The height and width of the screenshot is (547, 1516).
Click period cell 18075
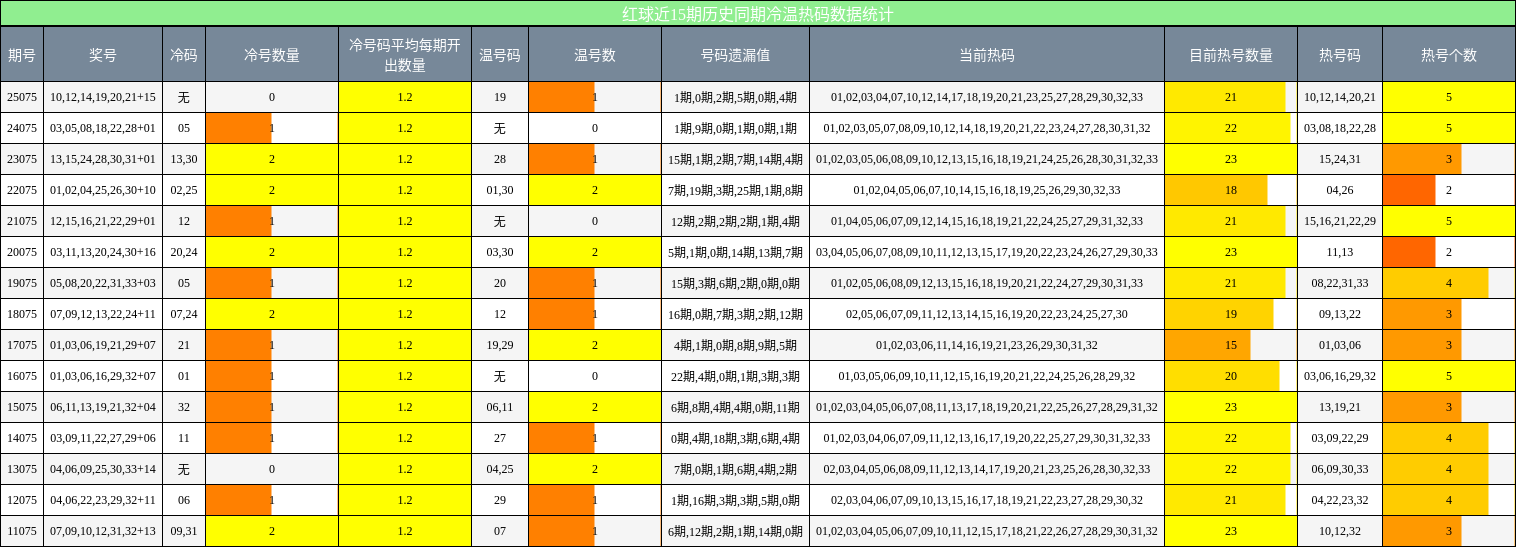pos(22,314)
